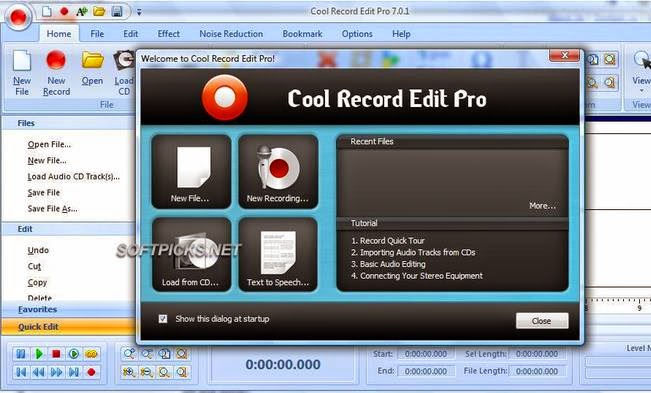Click the End time field
The image size is (651, 393).
click(426, 371)
